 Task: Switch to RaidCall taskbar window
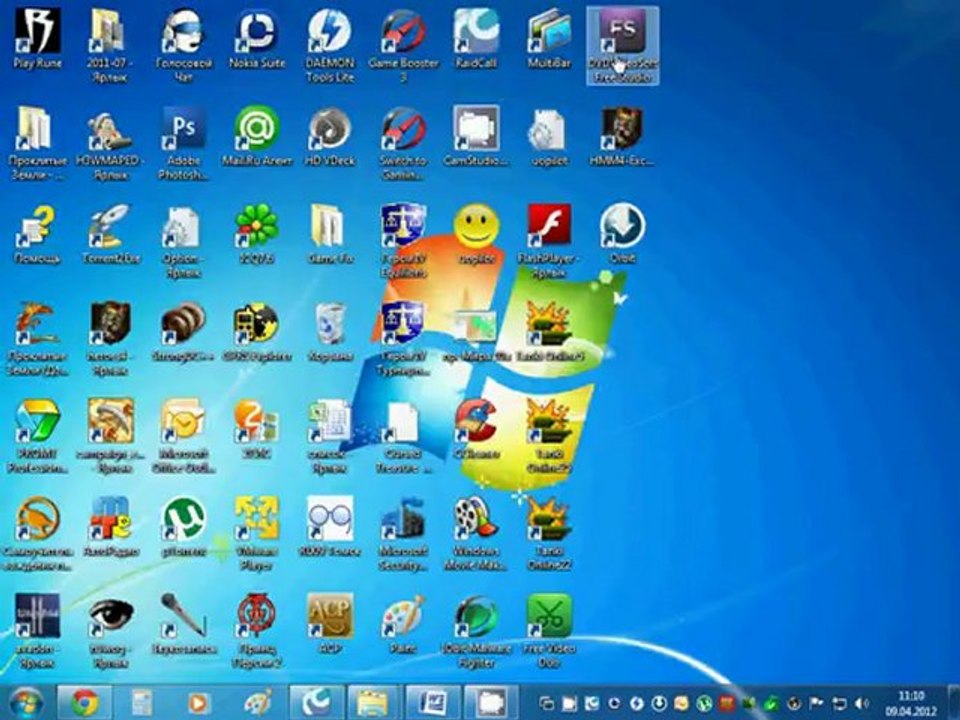(x=316, y=703)
